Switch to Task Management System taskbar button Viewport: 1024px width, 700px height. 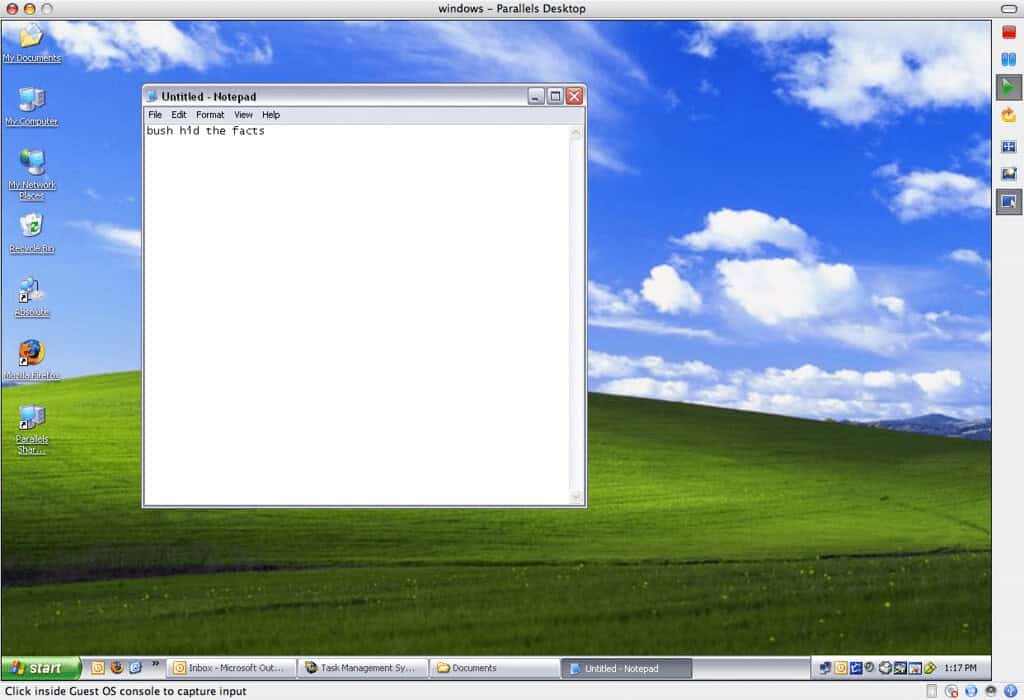[363, 668]
